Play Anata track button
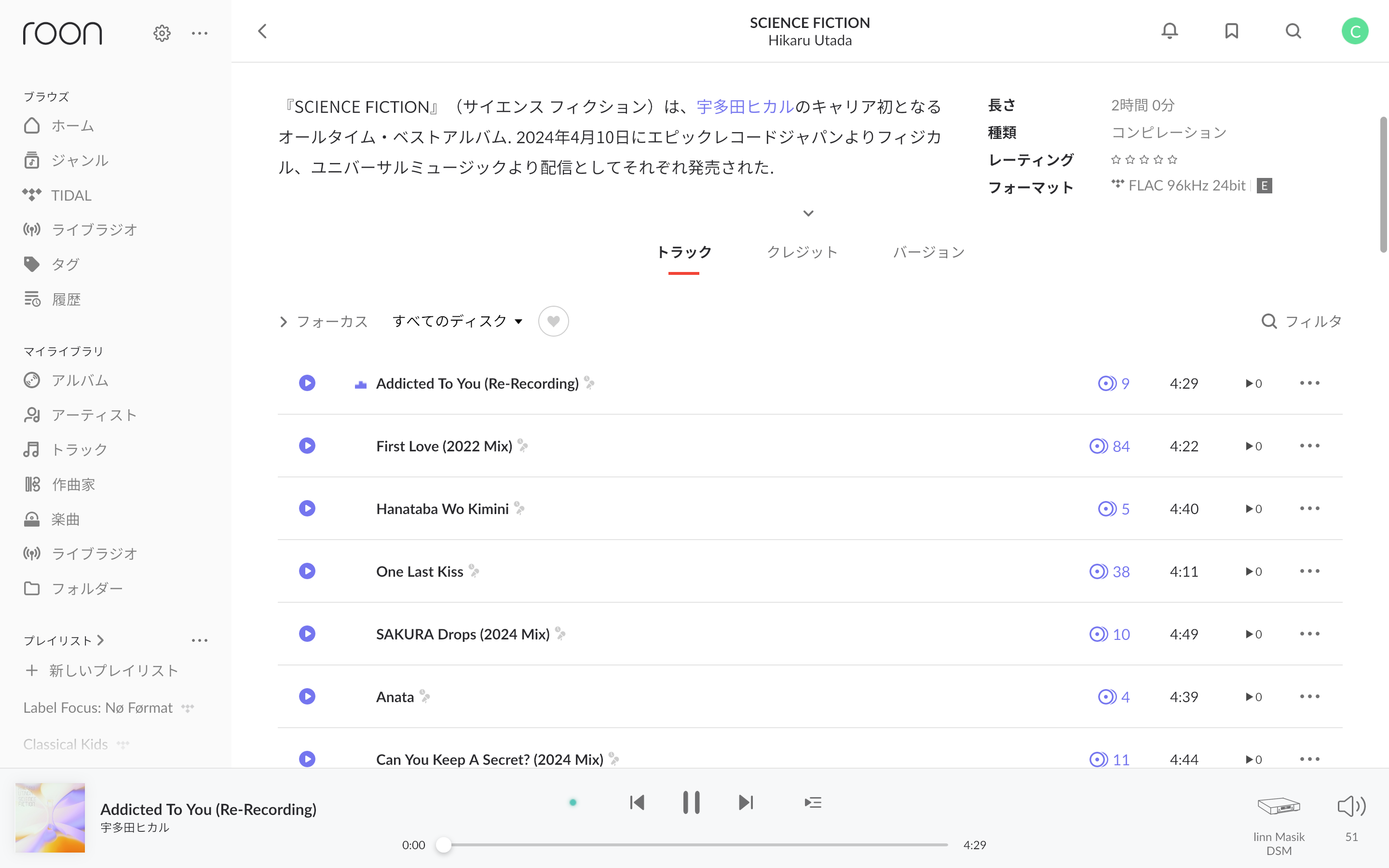The width and height of the screenshot is (1389, 868). click(307, 696)
